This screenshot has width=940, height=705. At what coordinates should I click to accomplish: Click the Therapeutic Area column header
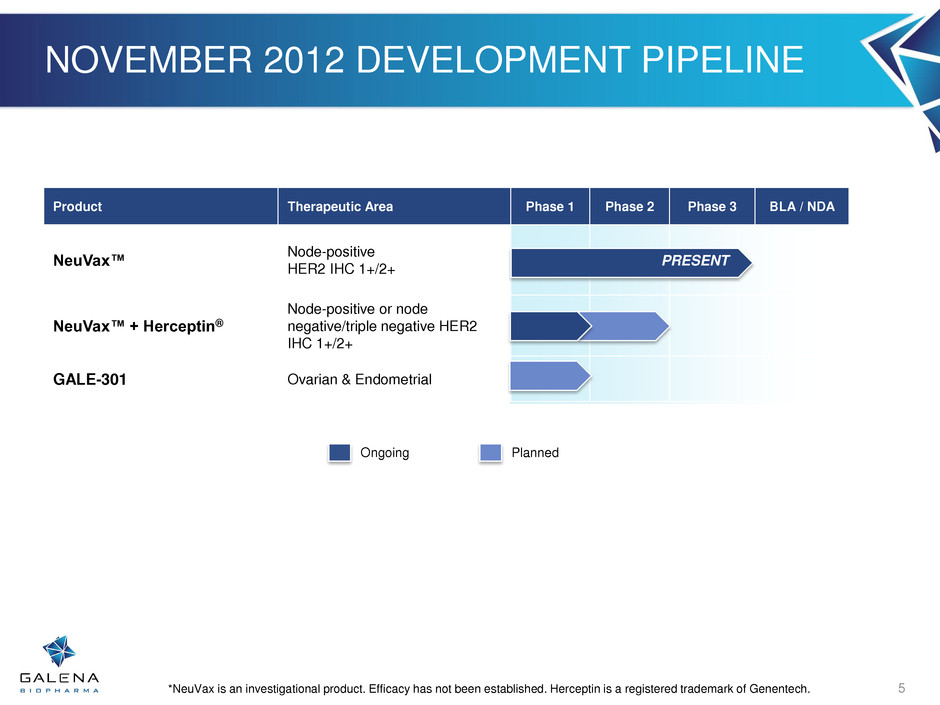[394, 206]
